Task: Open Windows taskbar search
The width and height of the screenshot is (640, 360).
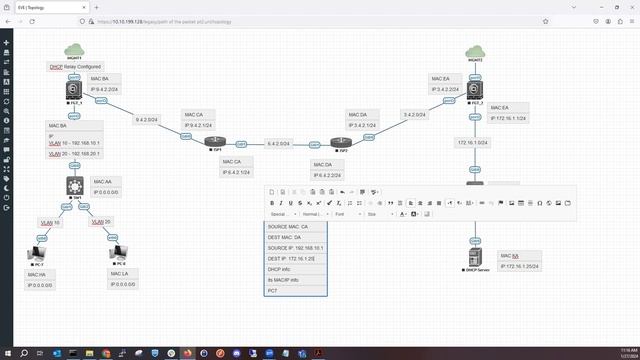Action: click(24, 353)
